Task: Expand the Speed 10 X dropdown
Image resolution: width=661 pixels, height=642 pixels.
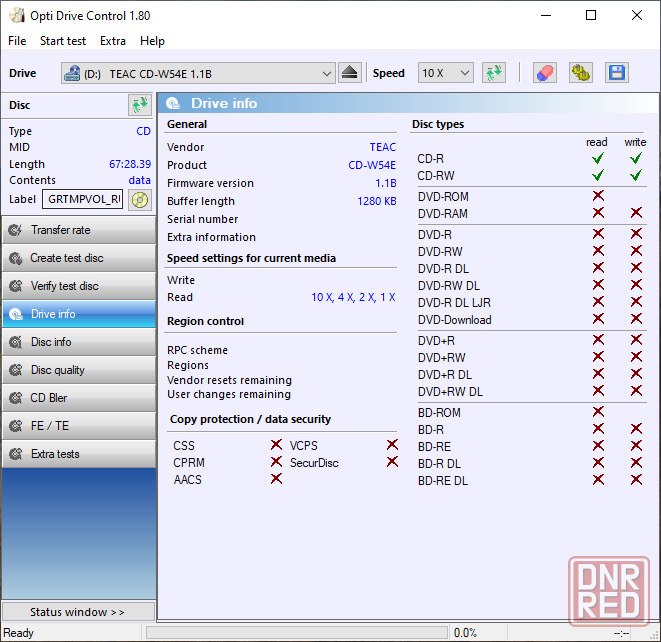Action: tap(445, 73)
